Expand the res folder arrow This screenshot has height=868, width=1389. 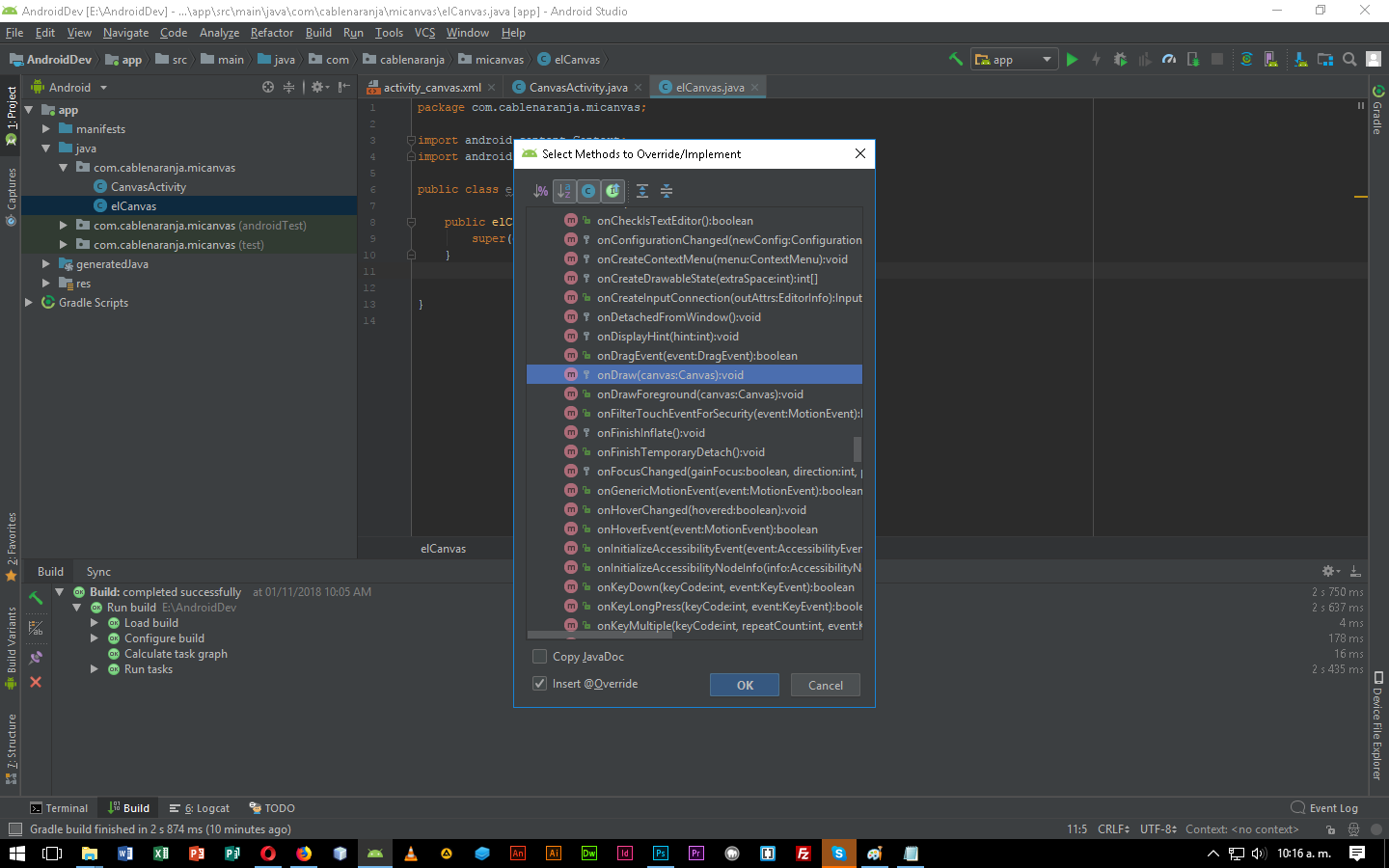click(46, 284)
